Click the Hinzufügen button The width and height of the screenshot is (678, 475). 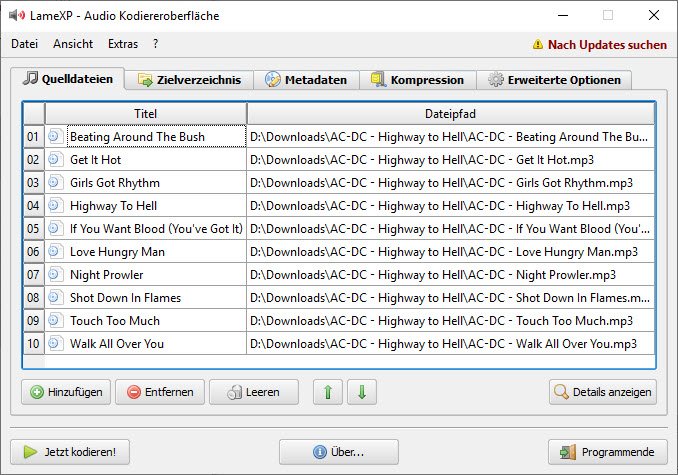click(66, 392)
